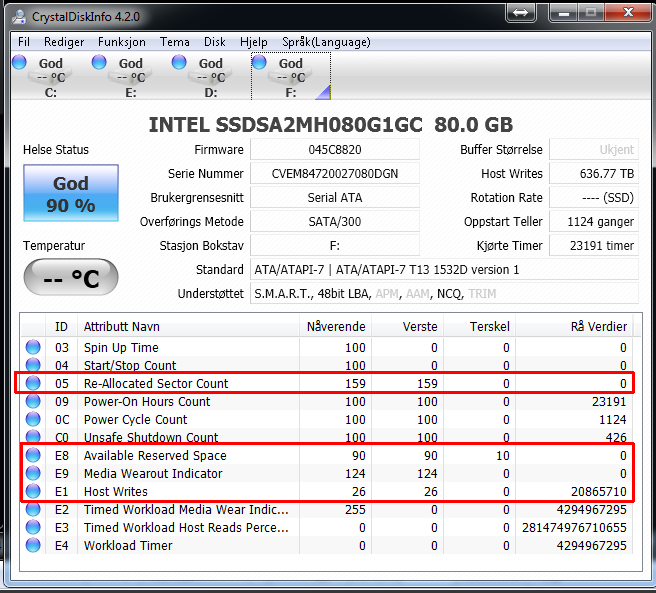Click the Understøttet features field
This screenshot has width=656, height=593.
[444, 293]
